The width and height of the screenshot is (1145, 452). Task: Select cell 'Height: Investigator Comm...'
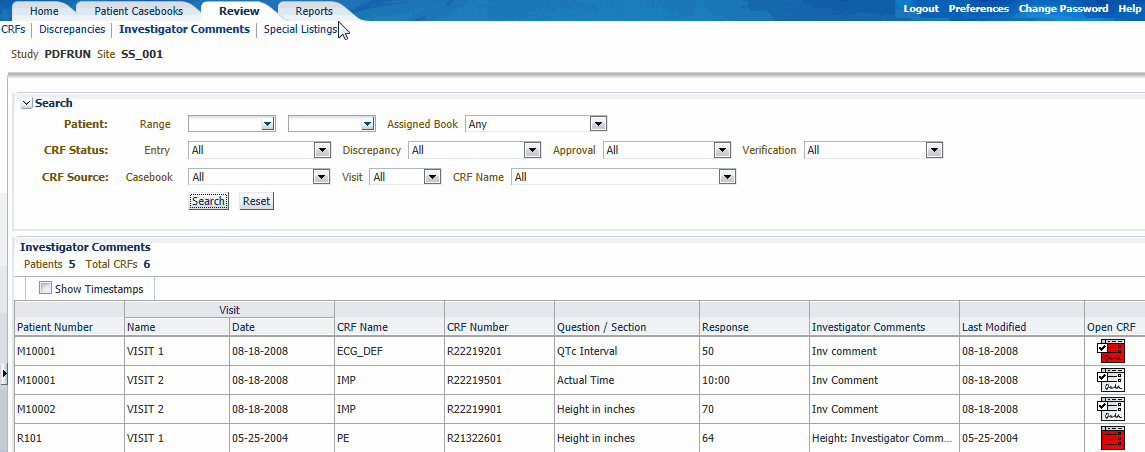point(884,439)
